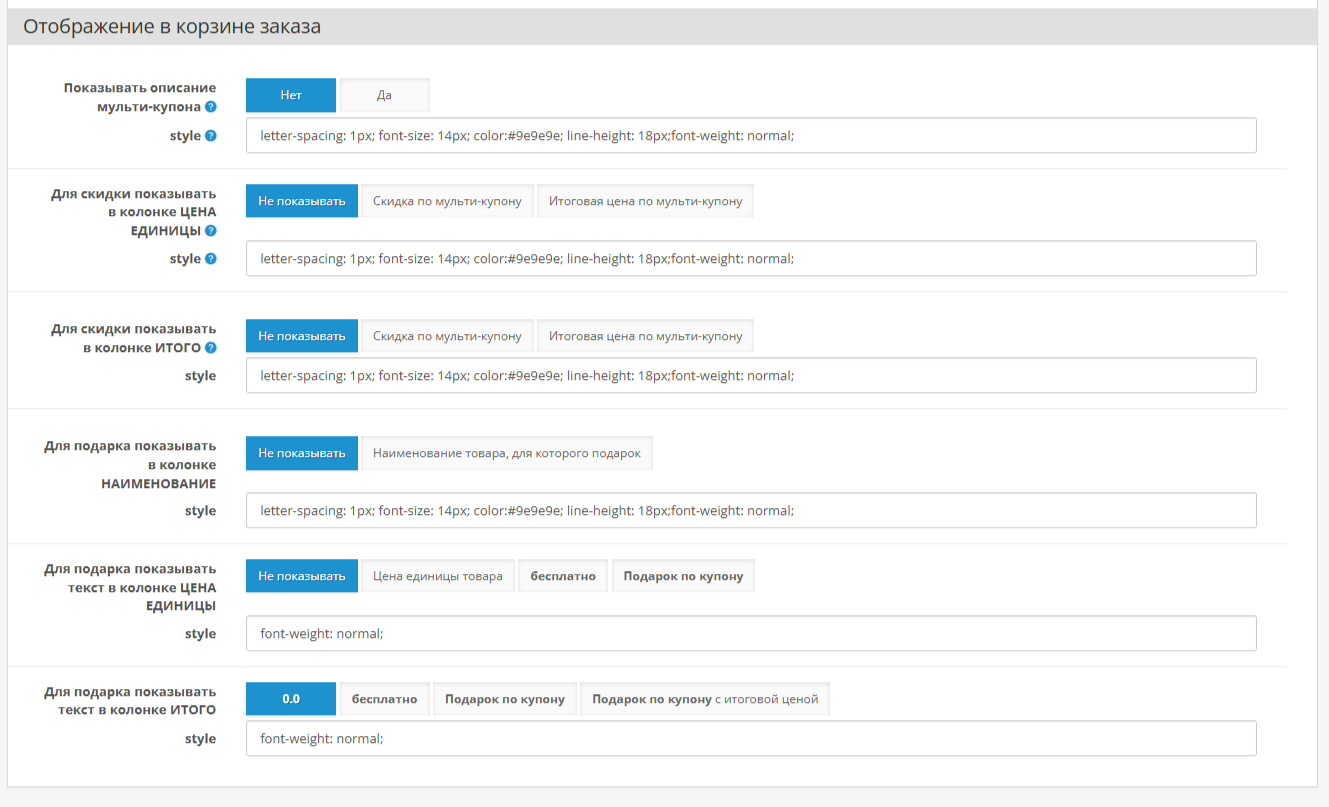The image size is (1329, 807).
Task: Click style field under multi-coupon description
Action: [x=750, y=135]
